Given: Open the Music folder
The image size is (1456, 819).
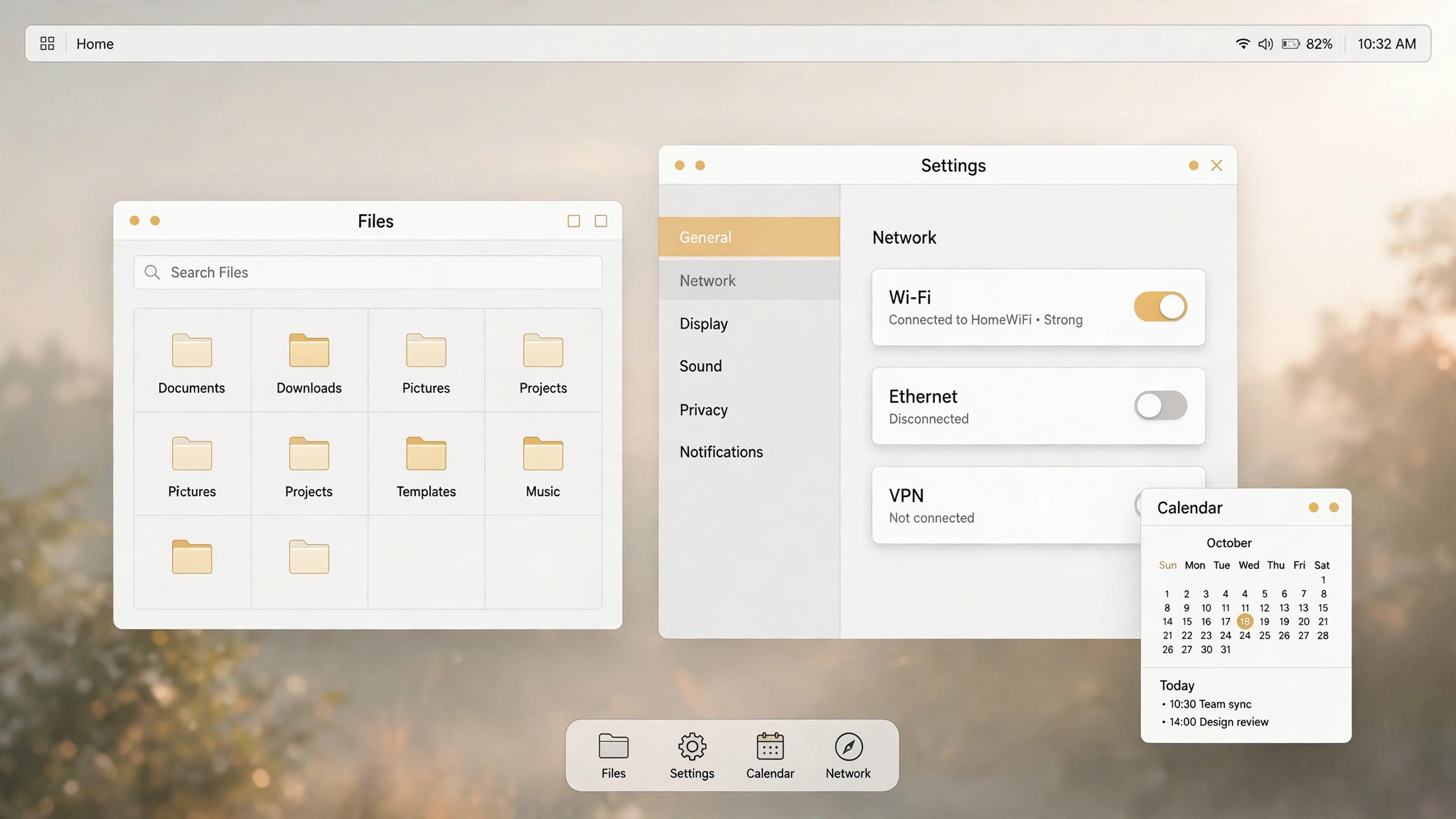Looking at the screenshot, I should tap(543, 466).
